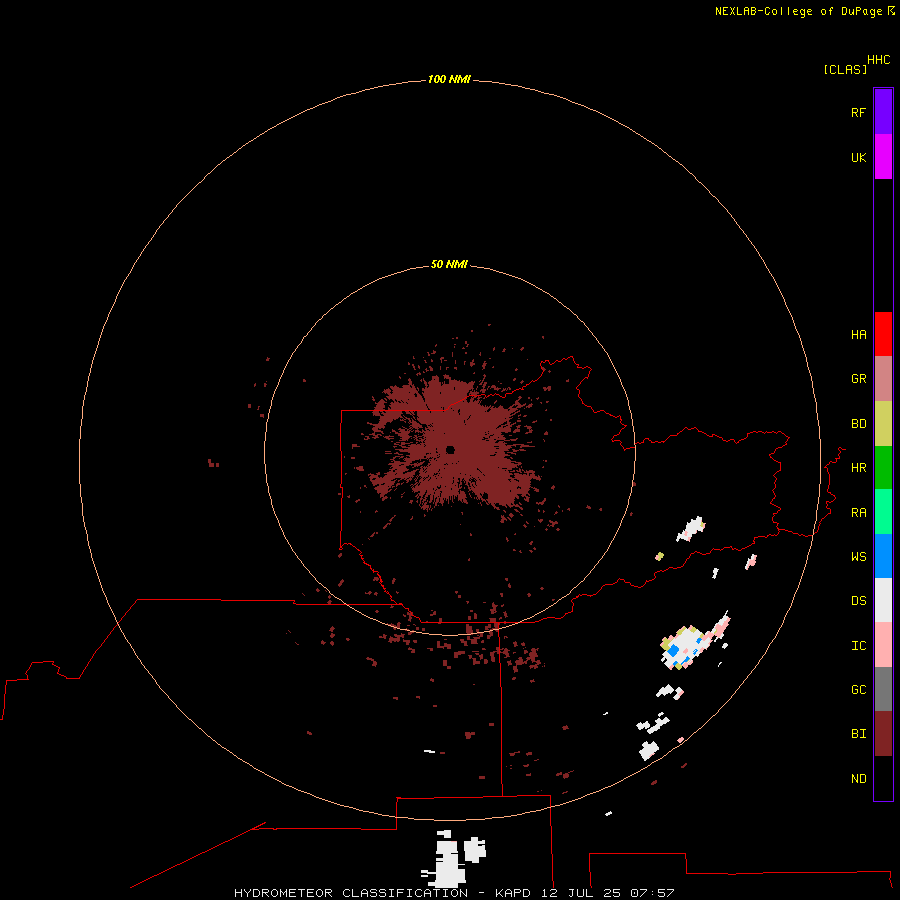The height and width of the screenshot is (900, 900).
Task: Click the BD legend label
Action: 858,424
